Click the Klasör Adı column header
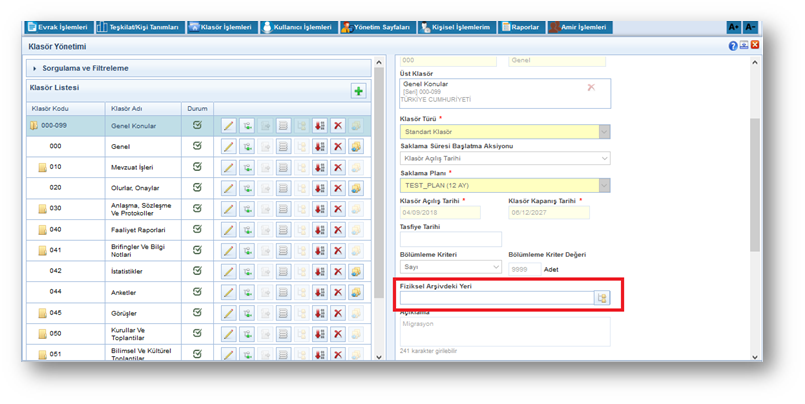 127,108
